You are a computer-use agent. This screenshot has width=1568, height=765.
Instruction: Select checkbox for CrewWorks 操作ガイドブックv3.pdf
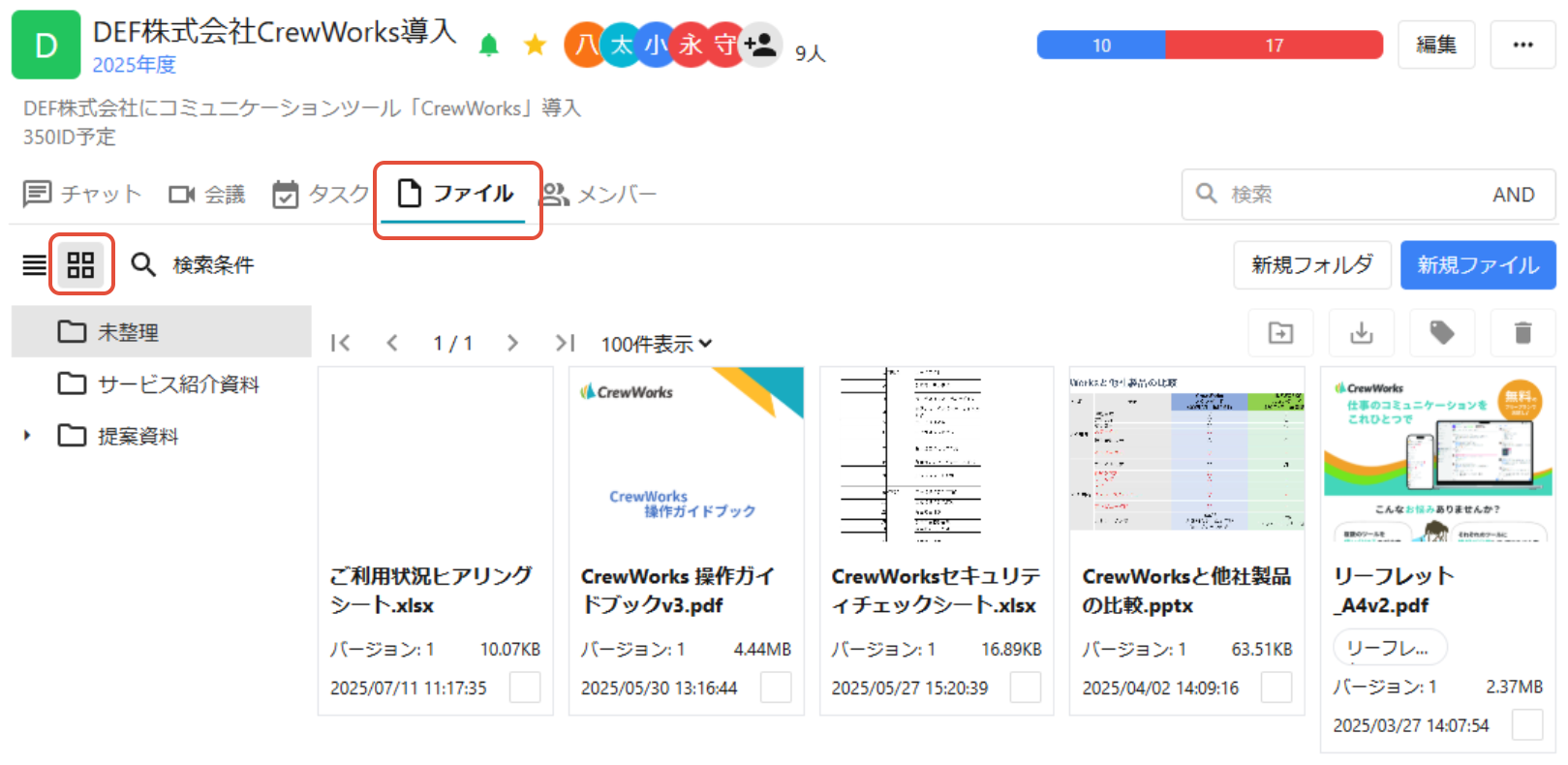click(x=776, y=688)
